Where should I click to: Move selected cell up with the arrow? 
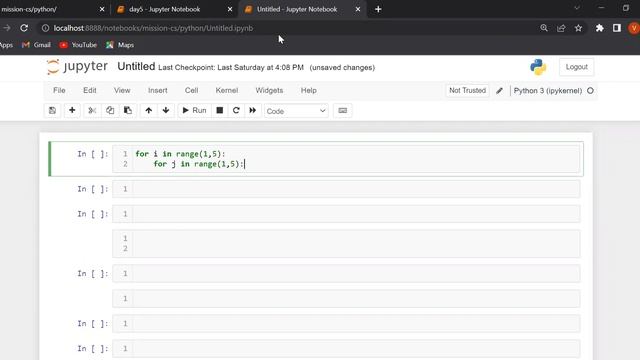coord(149,111)
